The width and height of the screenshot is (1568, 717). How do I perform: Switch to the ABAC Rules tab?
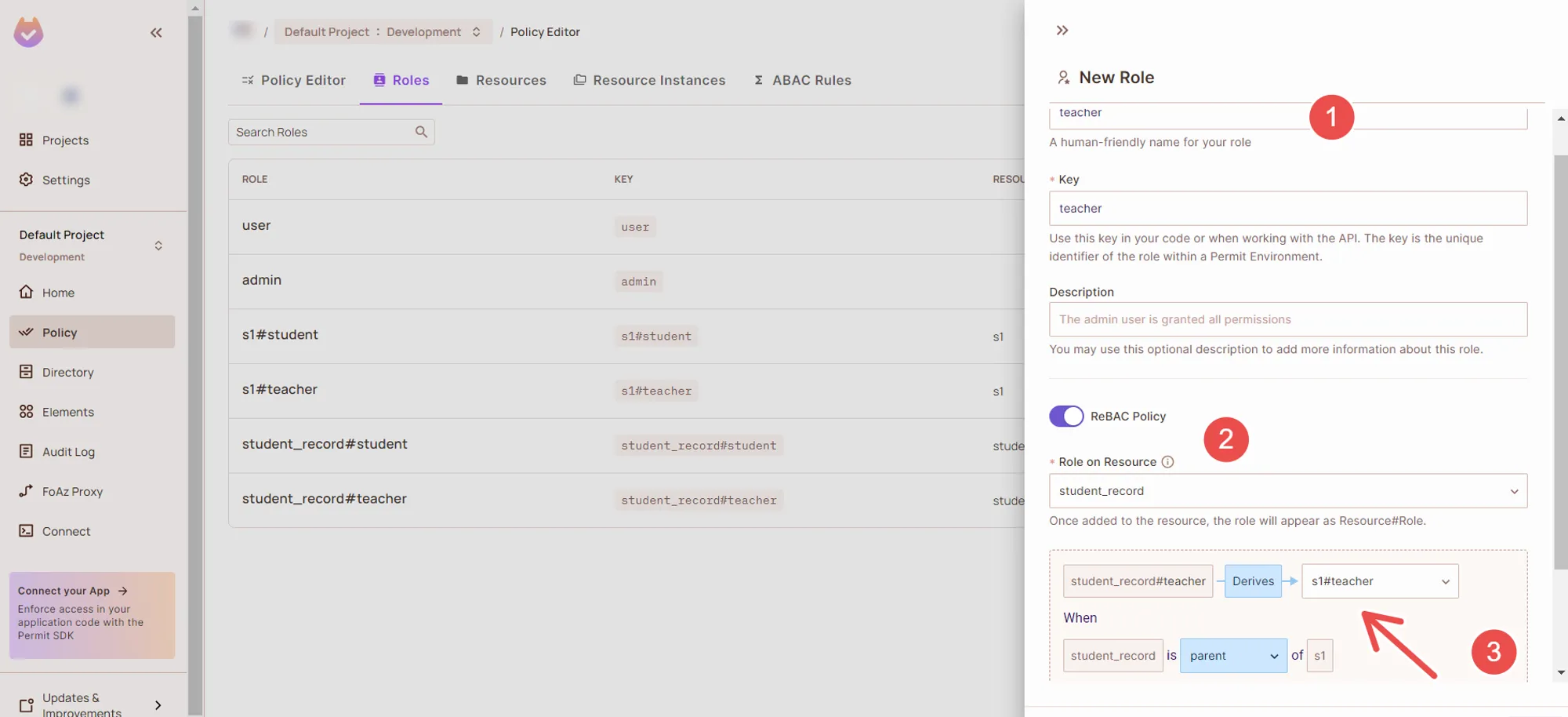coord(802,80)
